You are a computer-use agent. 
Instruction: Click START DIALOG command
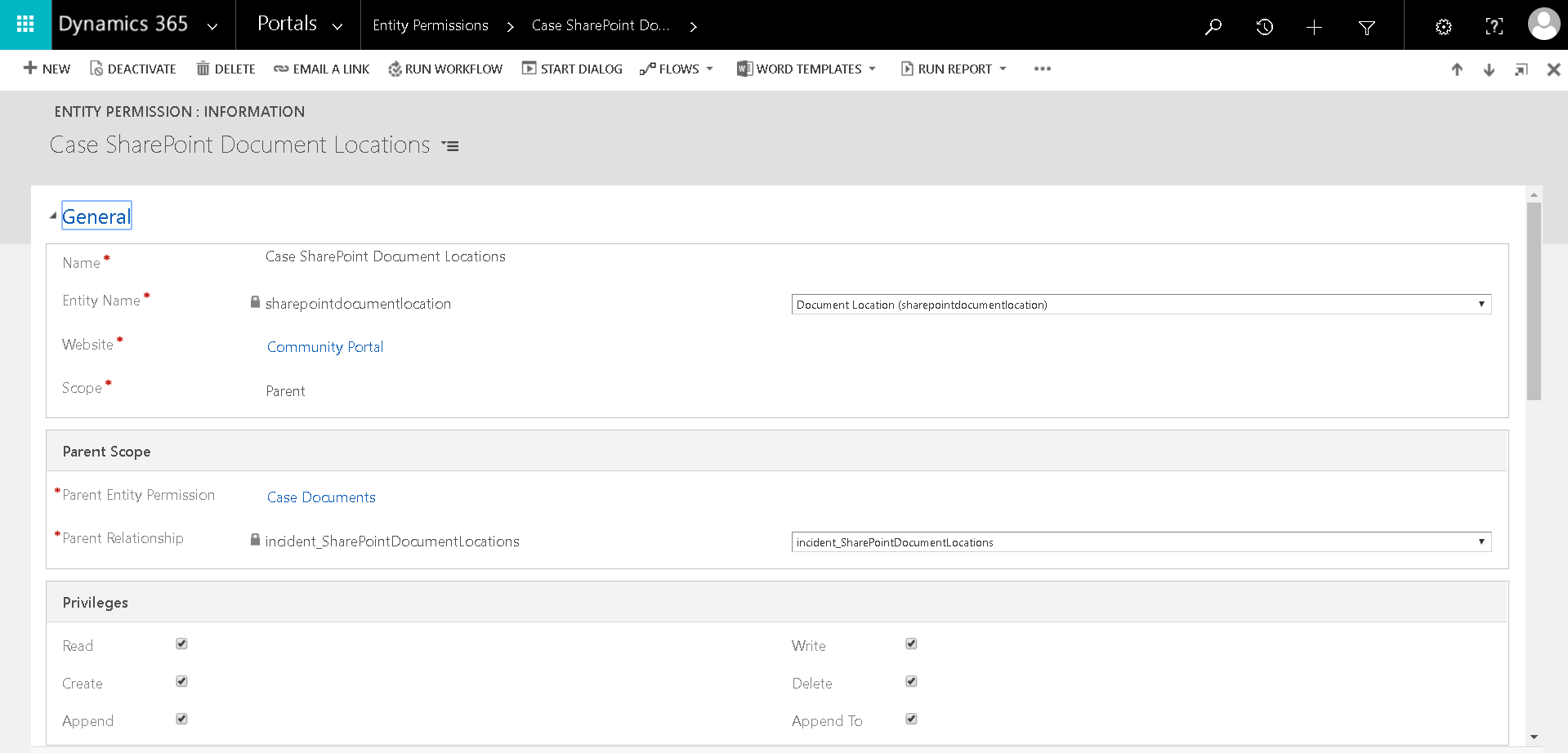tap(572, 69)
